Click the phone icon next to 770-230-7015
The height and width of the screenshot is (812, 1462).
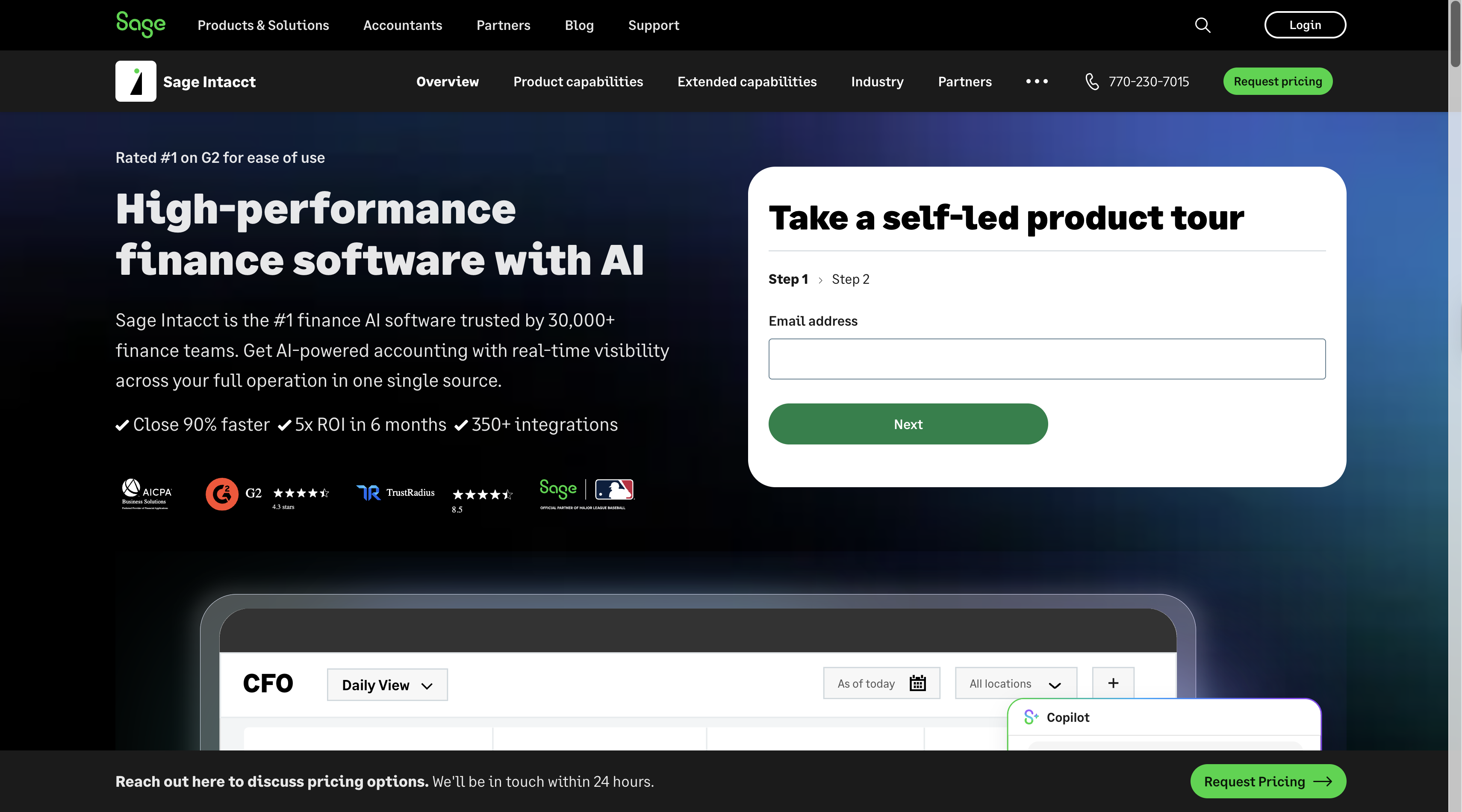1092,81
